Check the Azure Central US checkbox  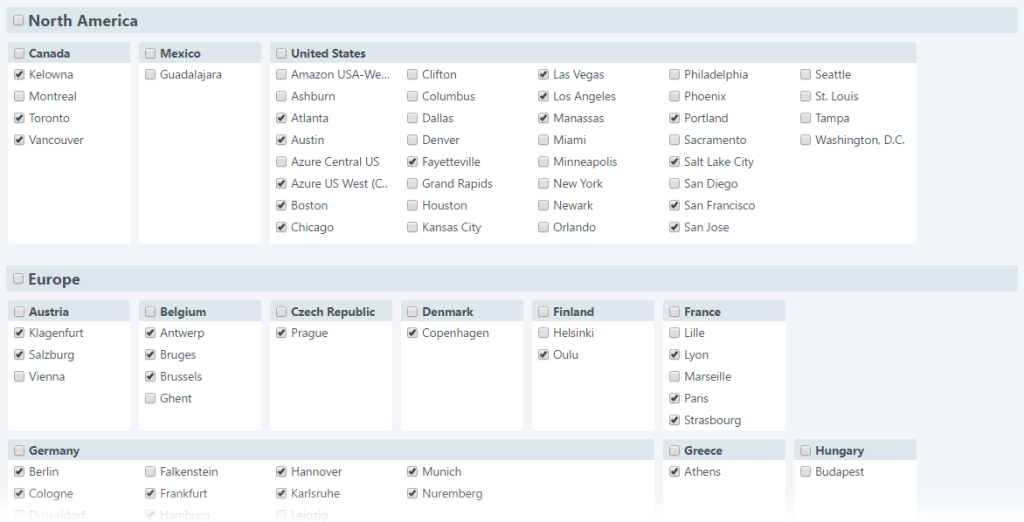pyautogui.click(x=281, y=161)
